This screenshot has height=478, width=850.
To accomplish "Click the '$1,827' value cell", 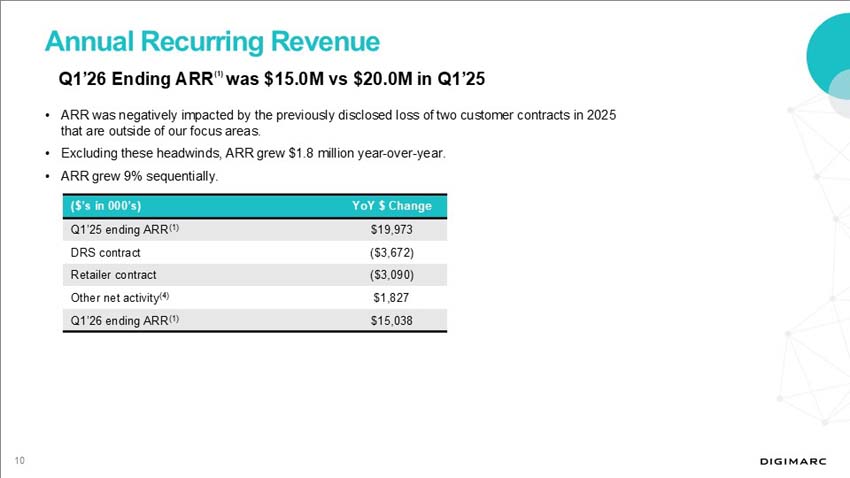I will tap(391, 298).
